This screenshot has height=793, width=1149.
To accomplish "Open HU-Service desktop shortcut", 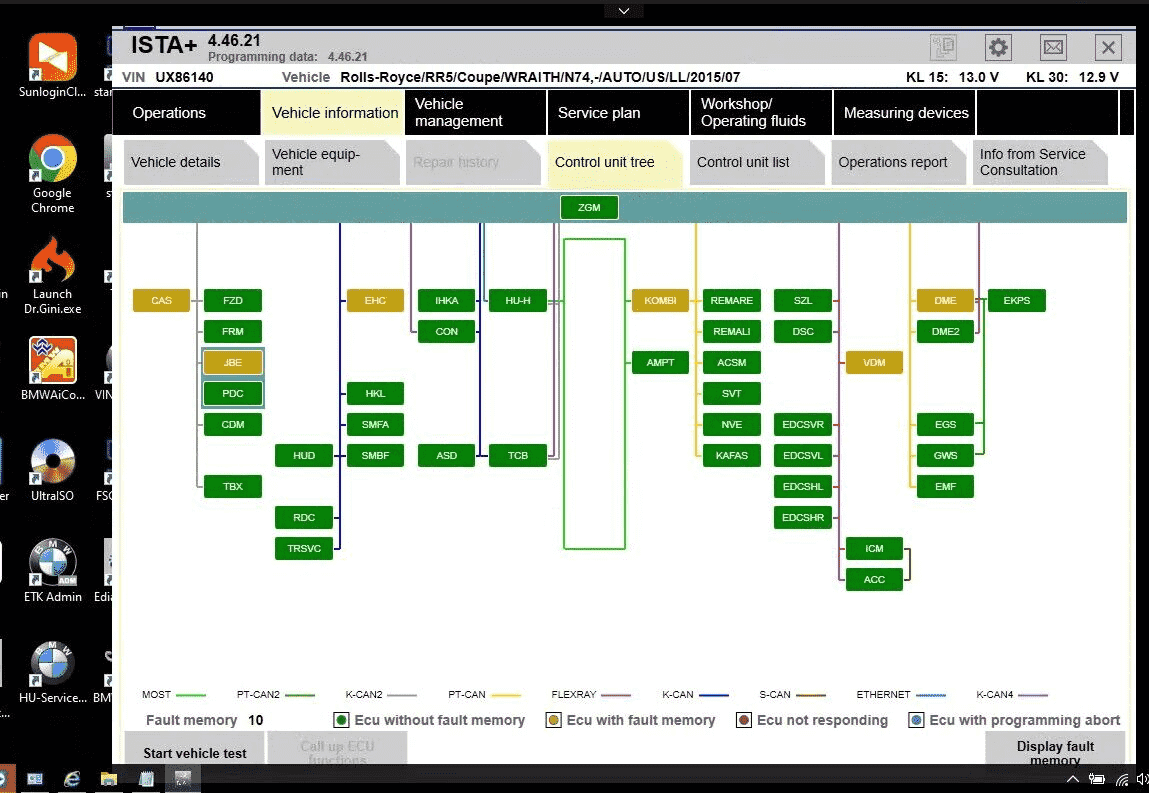I will [x=52, y=672].
